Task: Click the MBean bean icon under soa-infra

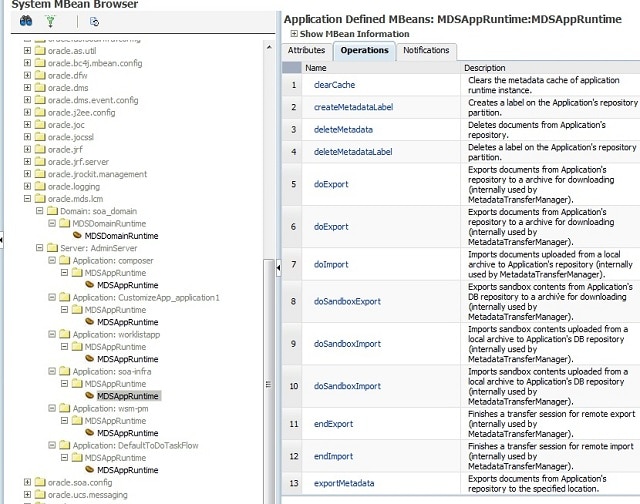Action: pos(89,395)
